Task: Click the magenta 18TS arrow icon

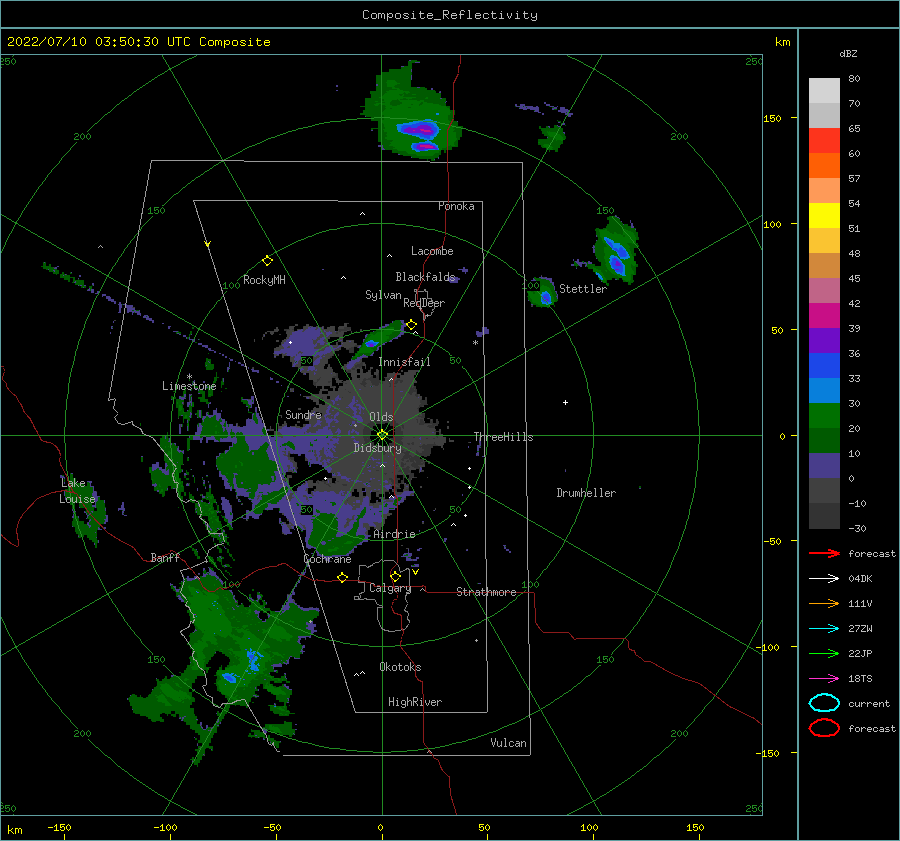Action: [x=824, y=679]
